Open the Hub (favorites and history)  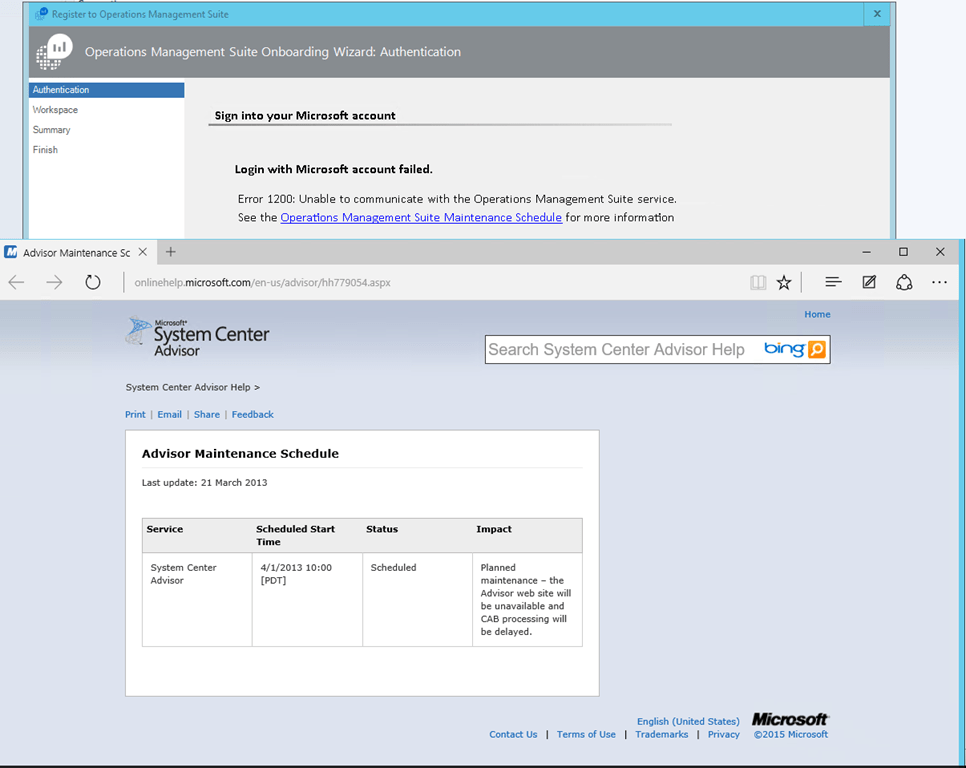(833, 282)
